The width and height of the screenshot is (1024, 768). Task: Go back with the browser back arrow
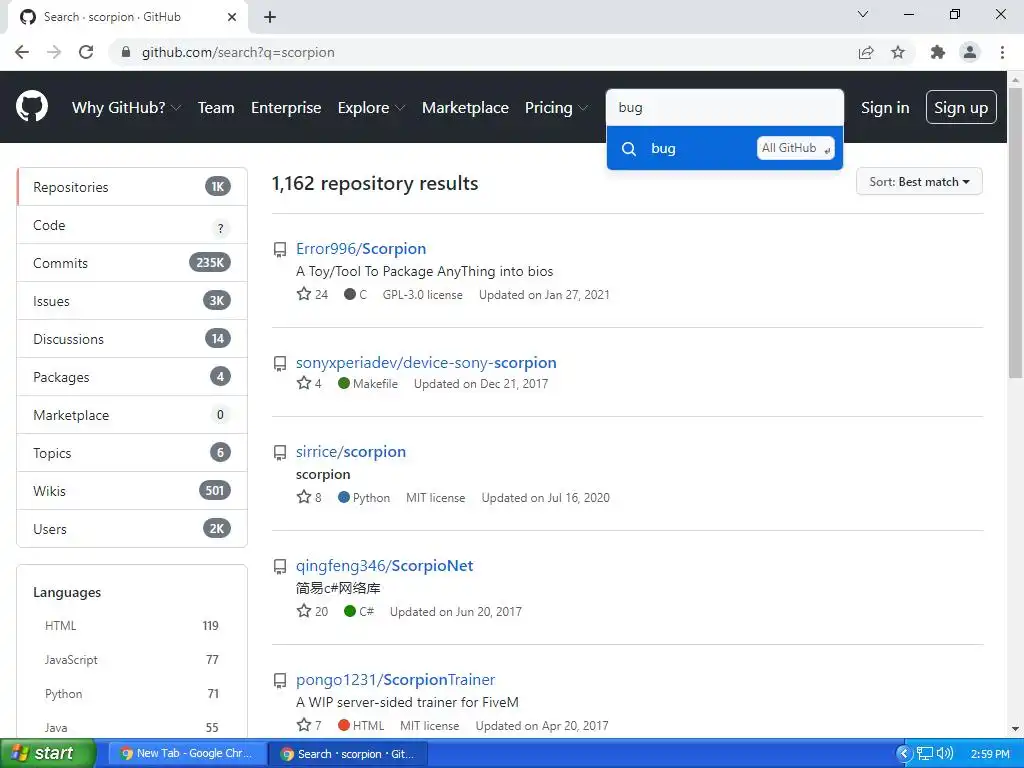click(x=22, y=52)
